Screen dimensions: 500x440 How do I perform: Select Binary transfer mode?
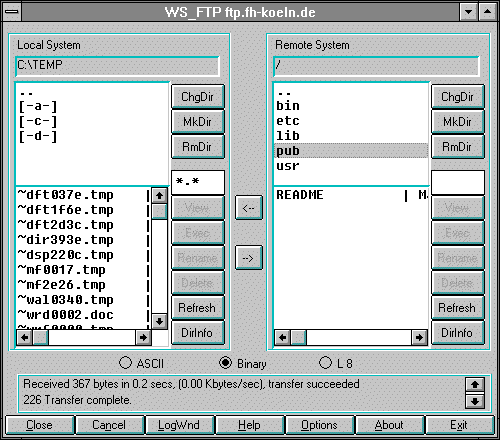pyautogui.click(x=243, y=363)
